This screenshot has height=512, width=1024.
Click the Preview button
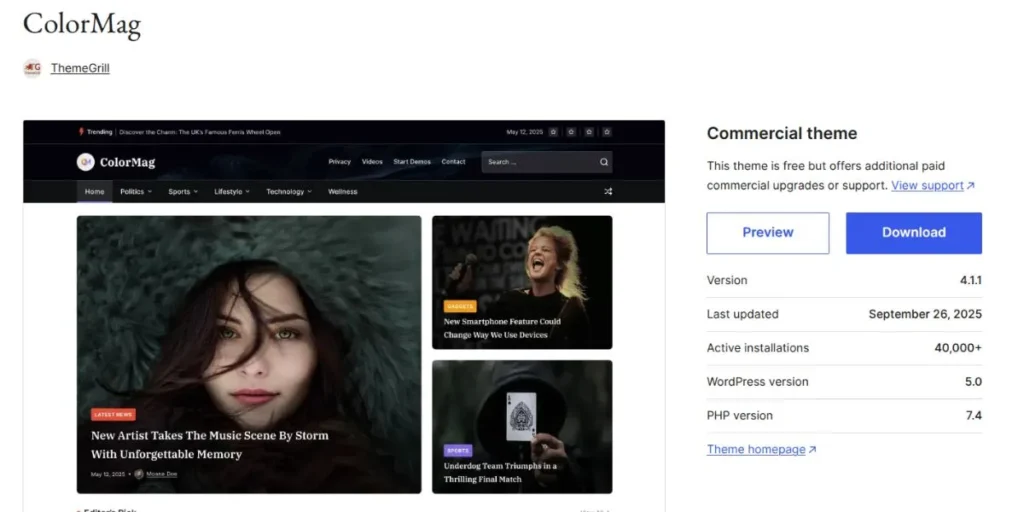pyautogui.click(x=768, y=232)
